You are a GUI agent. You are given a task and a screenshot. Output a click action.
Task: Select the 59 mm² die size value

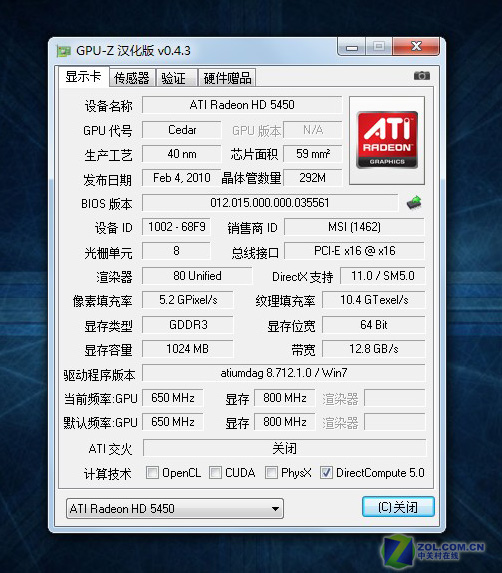pos(313,154)
